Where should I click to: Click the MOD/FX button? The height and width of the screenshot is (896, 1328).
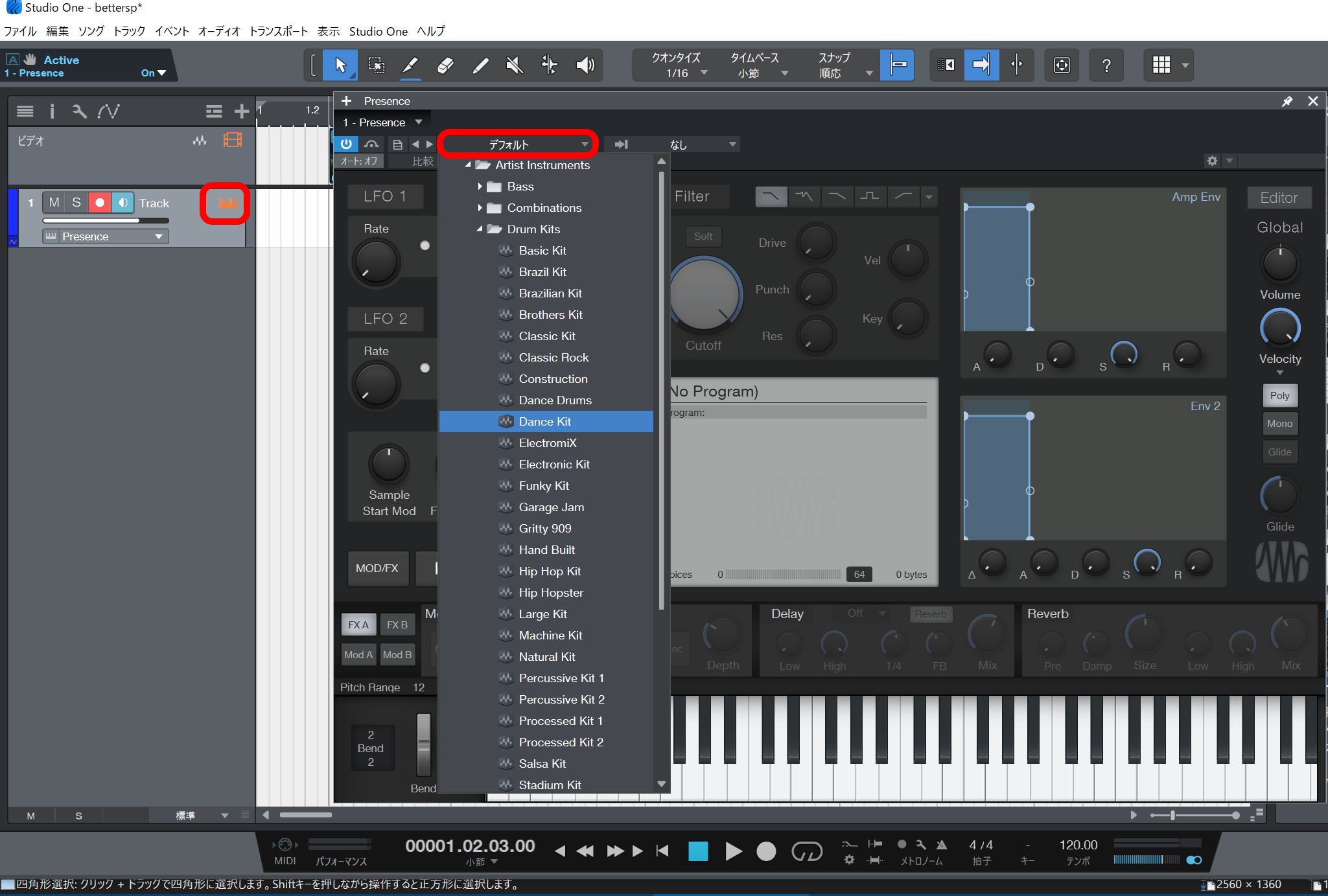pos(377,568)
